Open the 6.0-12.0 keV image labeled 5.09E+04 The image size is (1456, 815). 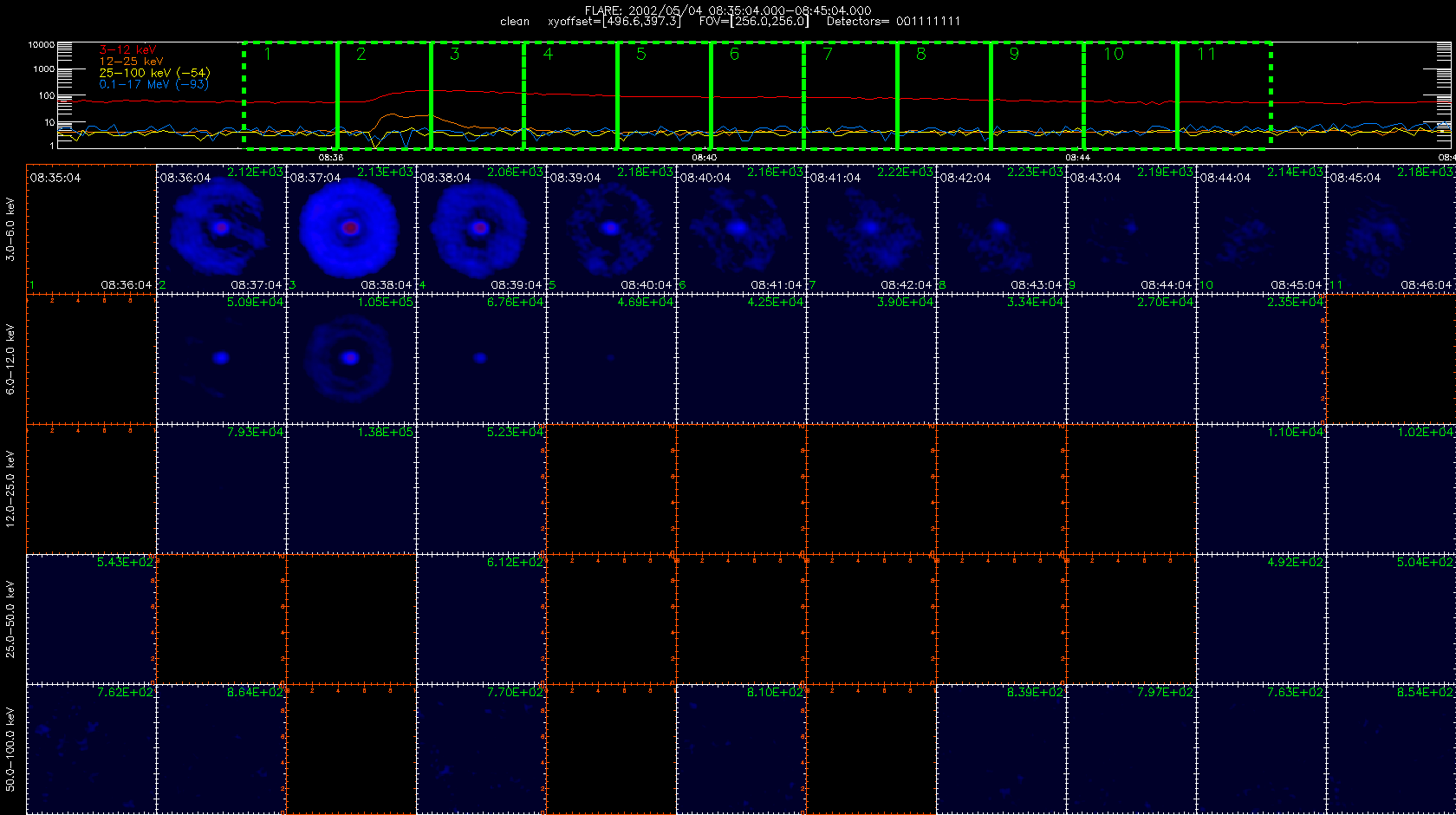[221, 358]
